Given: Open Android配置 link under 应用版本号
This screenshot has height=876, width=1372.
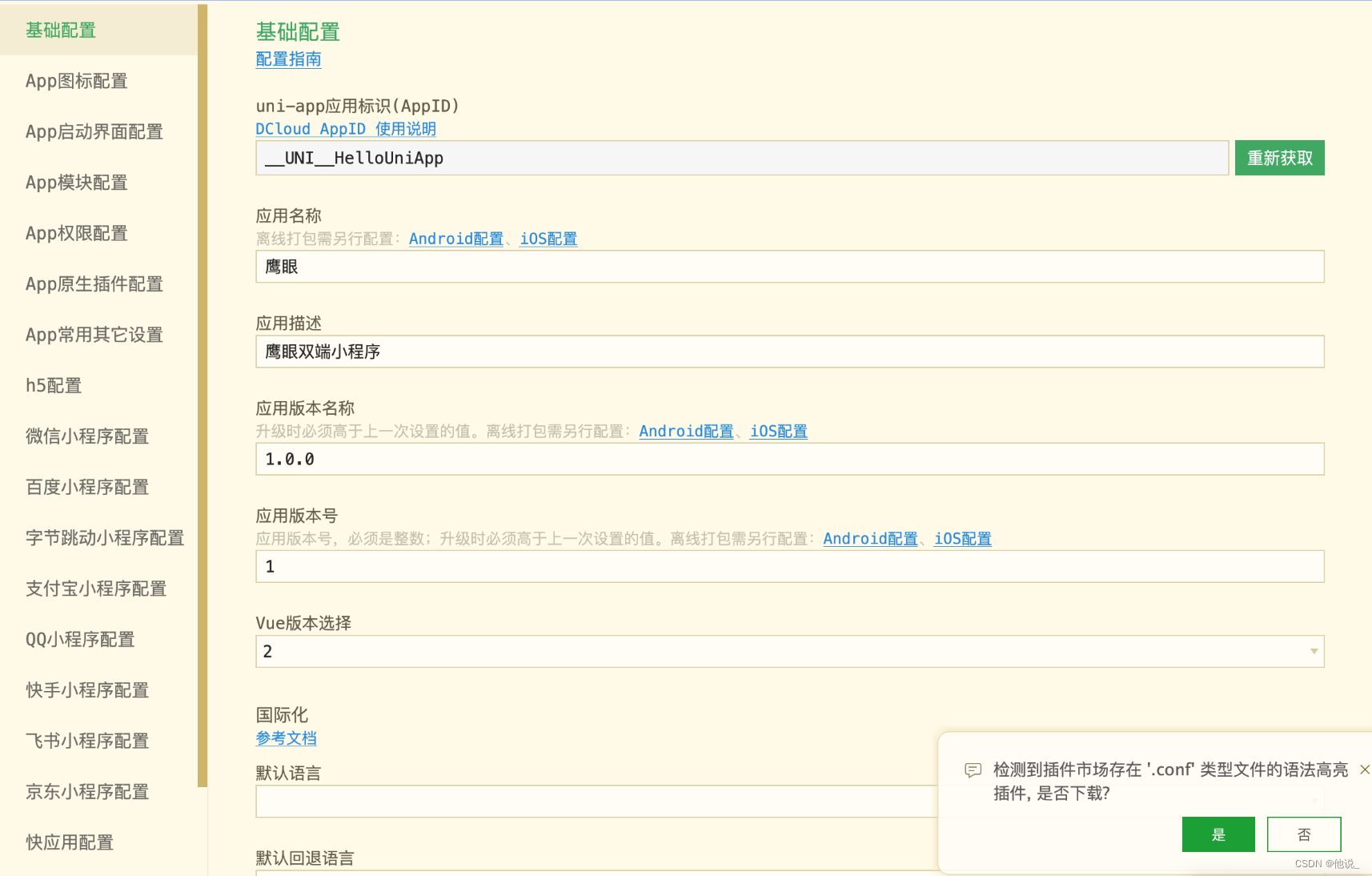Looking at the screenshot, I should [870, 539].
